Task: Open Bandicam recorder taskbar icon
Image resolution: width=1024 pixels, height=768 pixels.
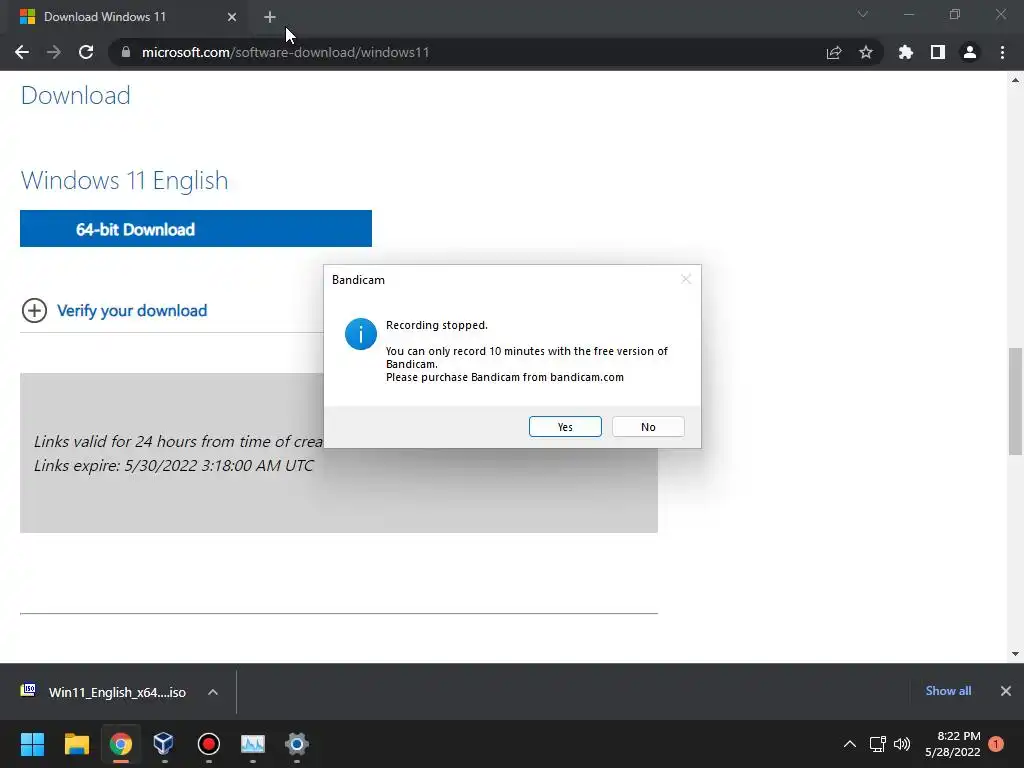Action: click(208, 744)
